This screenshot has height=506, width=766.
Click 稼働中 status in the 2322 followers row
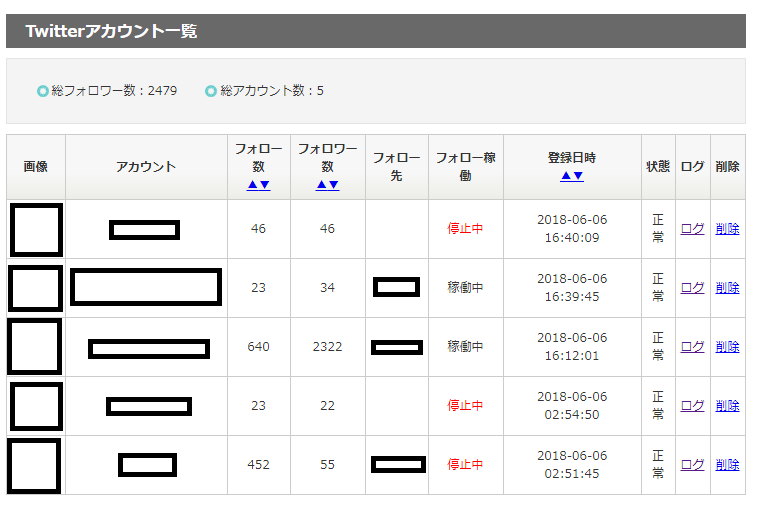465,347
